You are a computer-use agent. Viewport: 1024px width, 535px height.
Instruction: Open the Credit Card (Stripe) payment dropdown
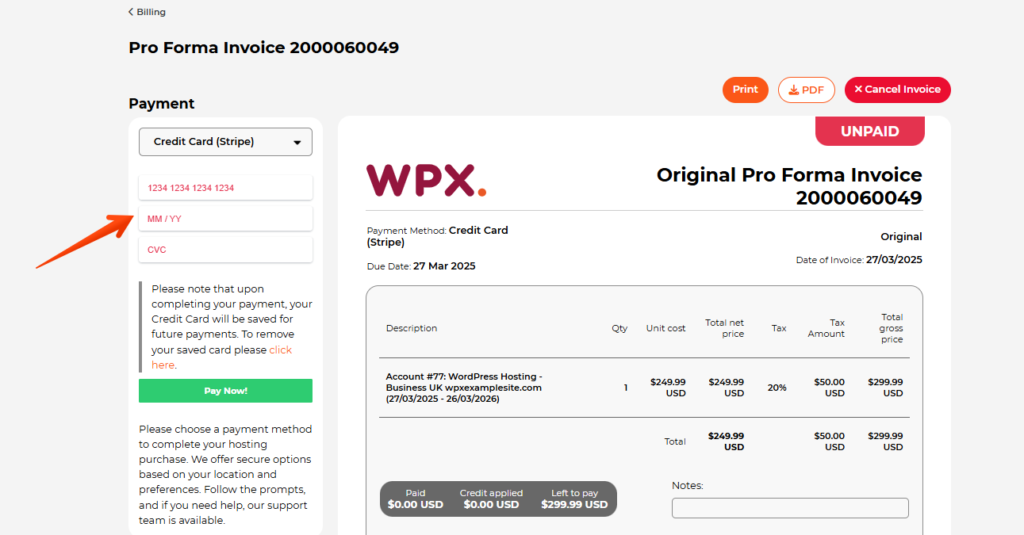pyautogui.click(x=225, y=142)
